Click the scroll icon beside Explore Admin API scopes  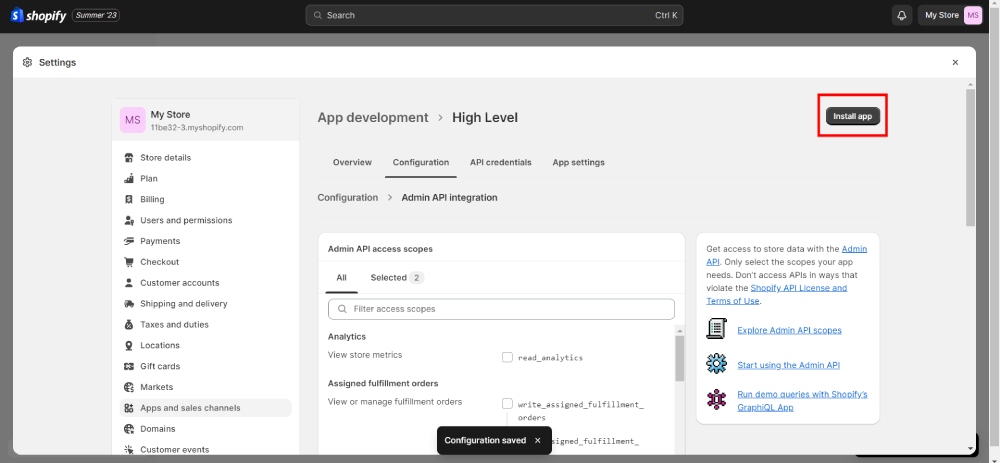coord(717,328)
